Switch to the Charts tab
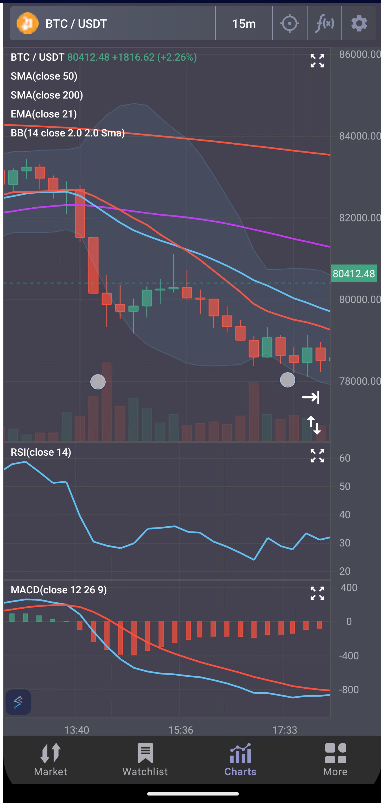Viewport: 381px width, 803px height. point(240,760)
